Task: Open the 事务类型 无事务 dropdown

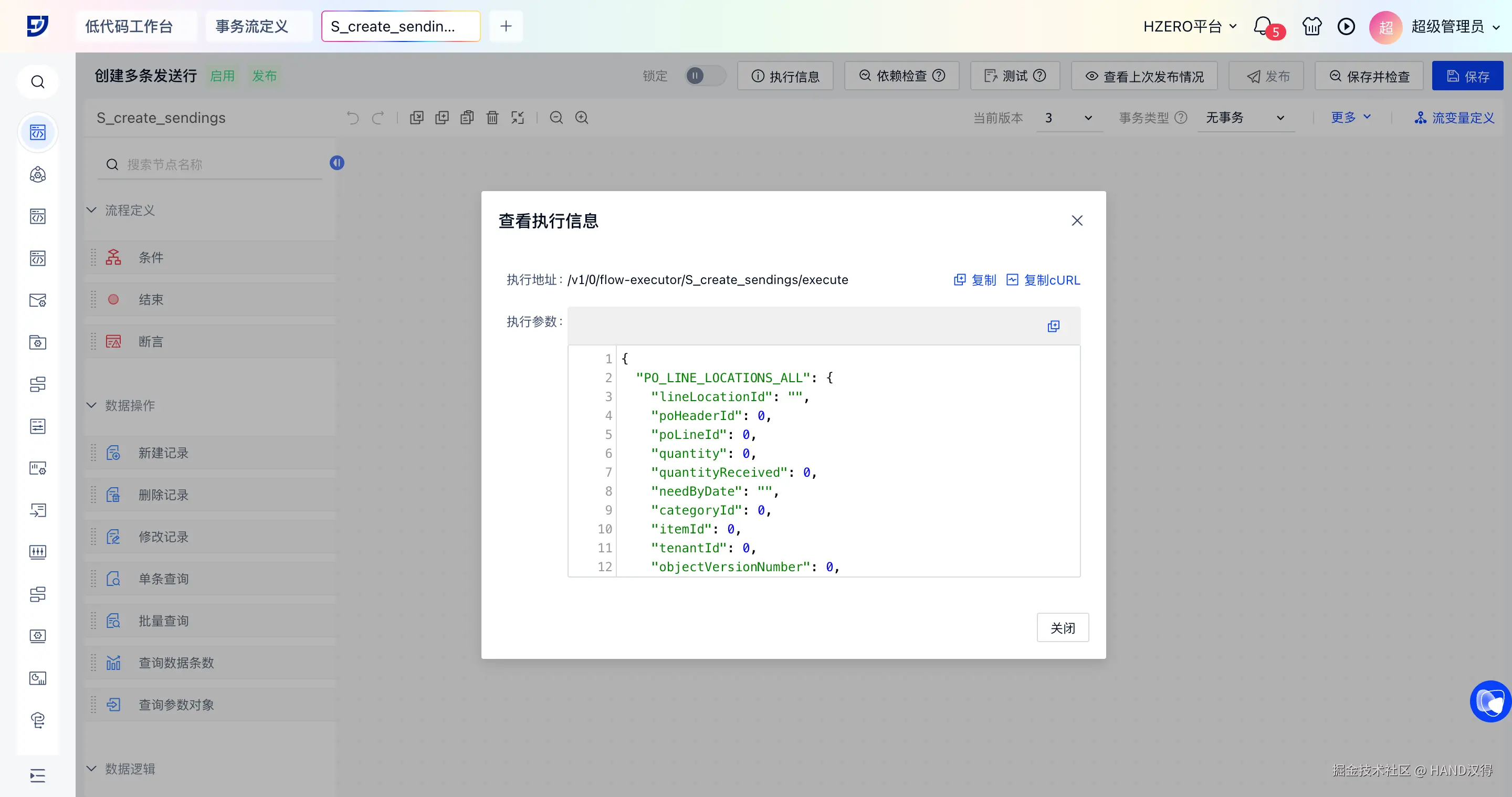Action: 1244,118
